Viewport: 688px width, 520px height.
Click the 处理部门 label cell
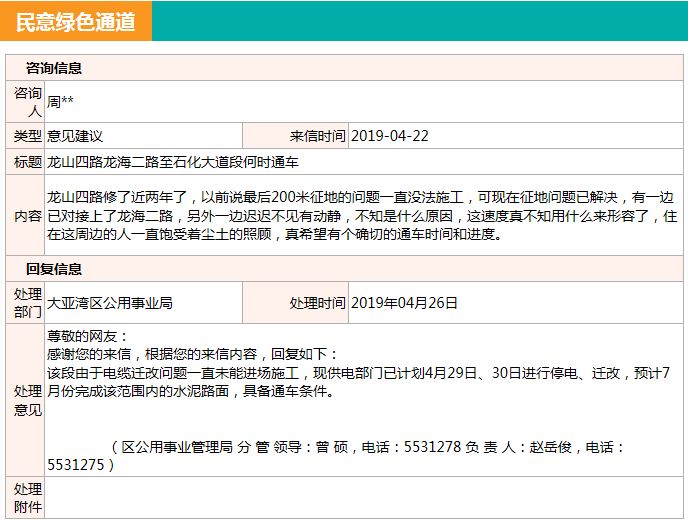[26, 302]
